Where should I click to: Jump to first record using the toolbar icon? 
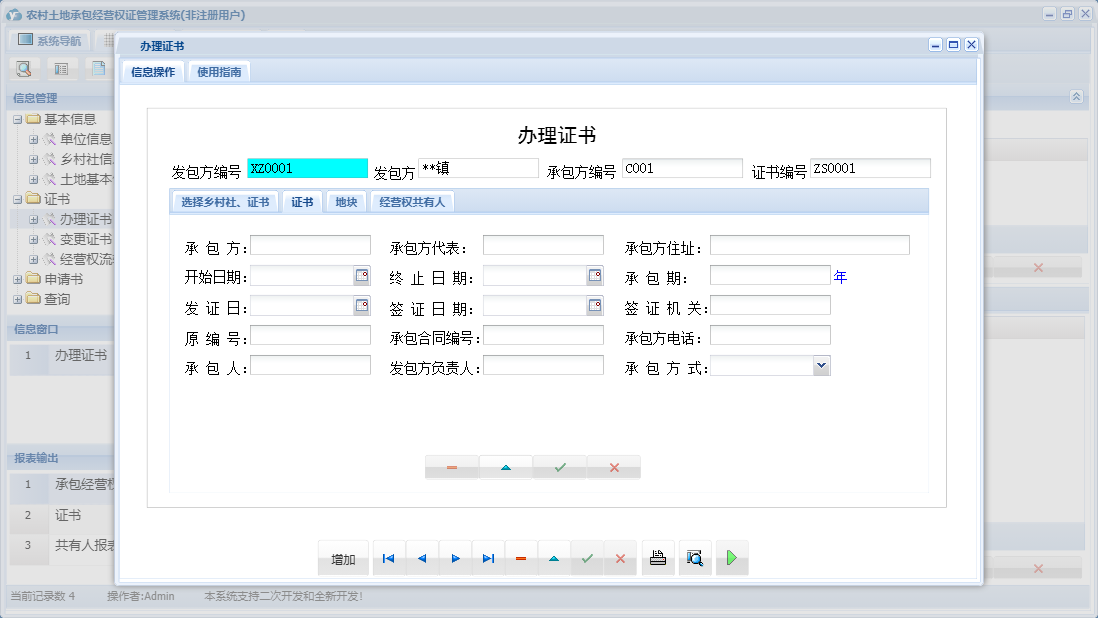(388, 558)
